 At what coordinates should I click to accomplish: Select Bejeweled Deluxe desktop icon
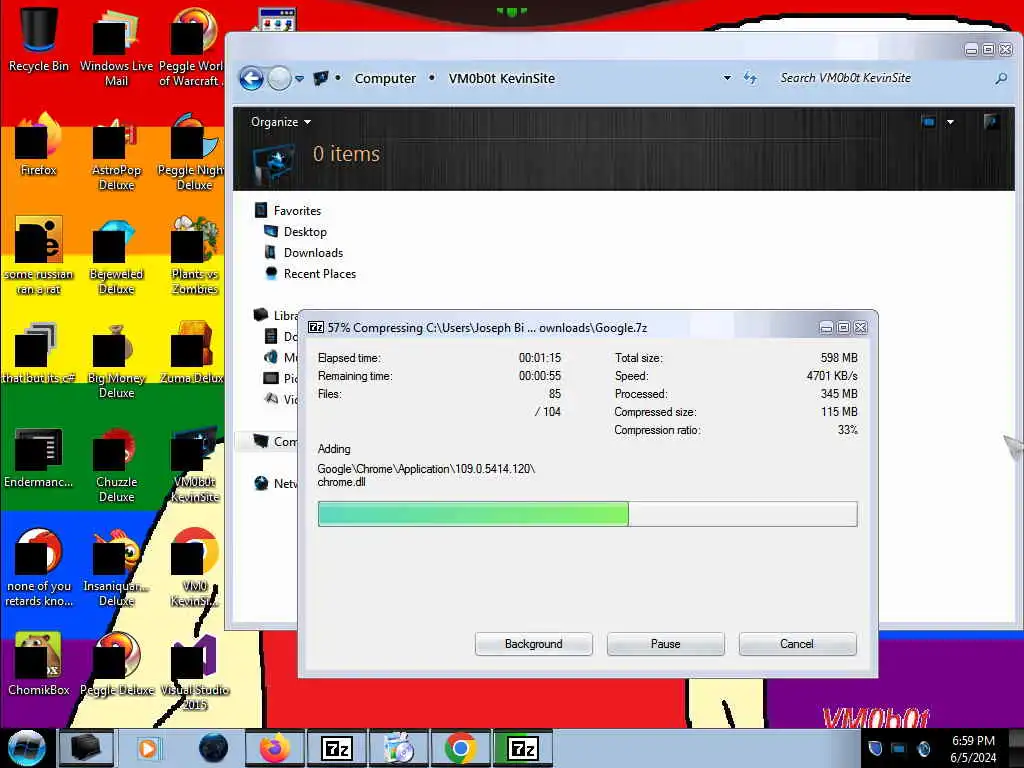click(116, 256)
